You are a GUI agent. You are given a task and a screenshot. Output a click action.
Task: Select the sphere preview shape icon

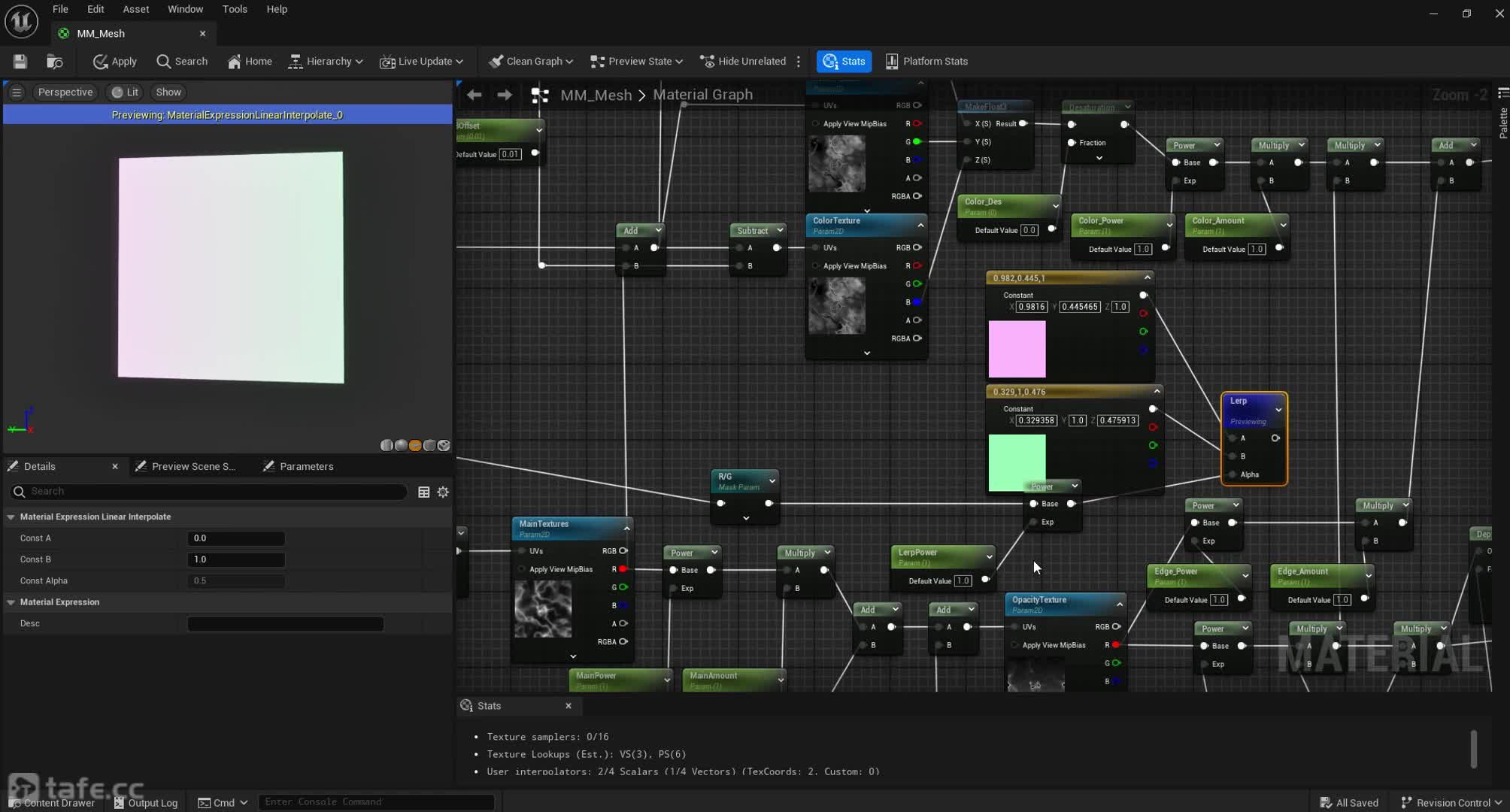click(401, 446)
